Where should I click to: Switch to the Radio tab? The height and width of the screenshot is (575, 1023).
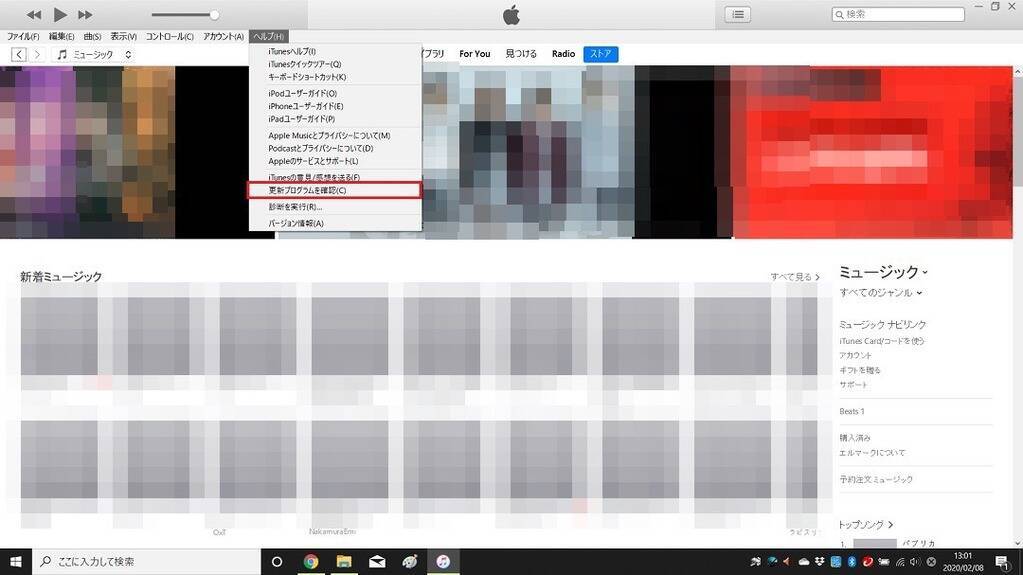[563, 54]
